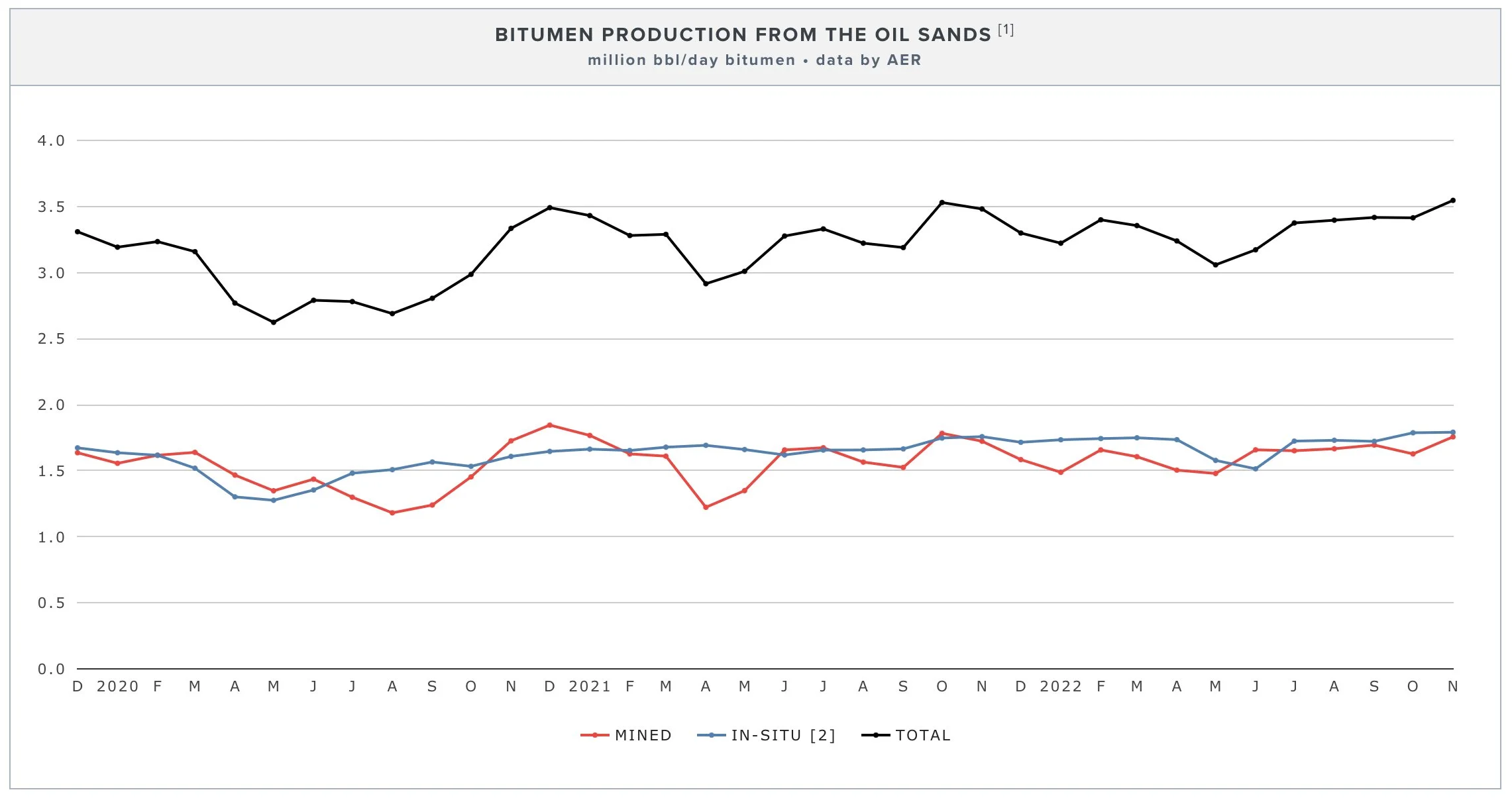Image resolution: width=1512 pixels, height=800 pixels.
Task: Click TOTAL data point at November 2022
Action: point(1452,201)
